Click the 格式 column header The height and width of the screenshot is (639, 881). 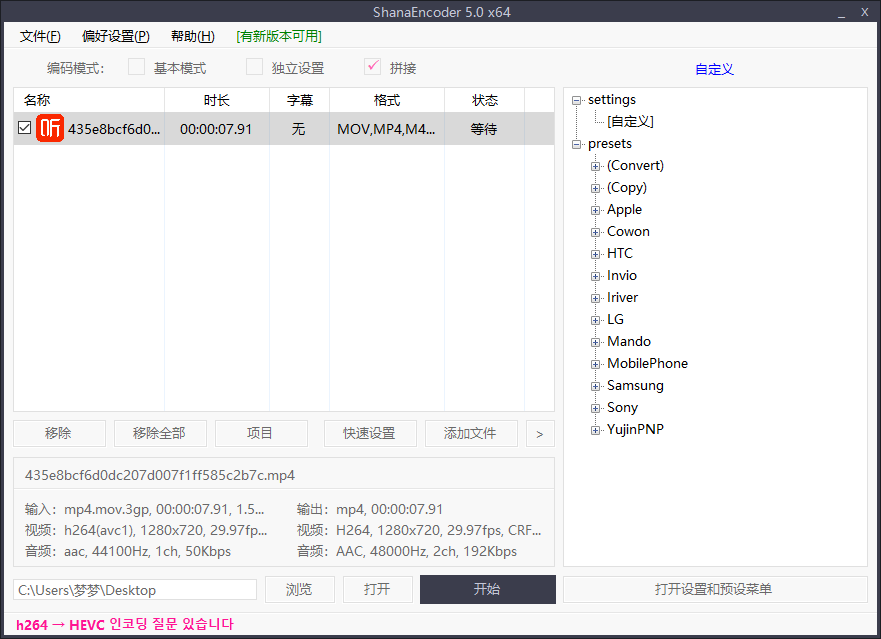pyautogui.click(x=387, y=100)
